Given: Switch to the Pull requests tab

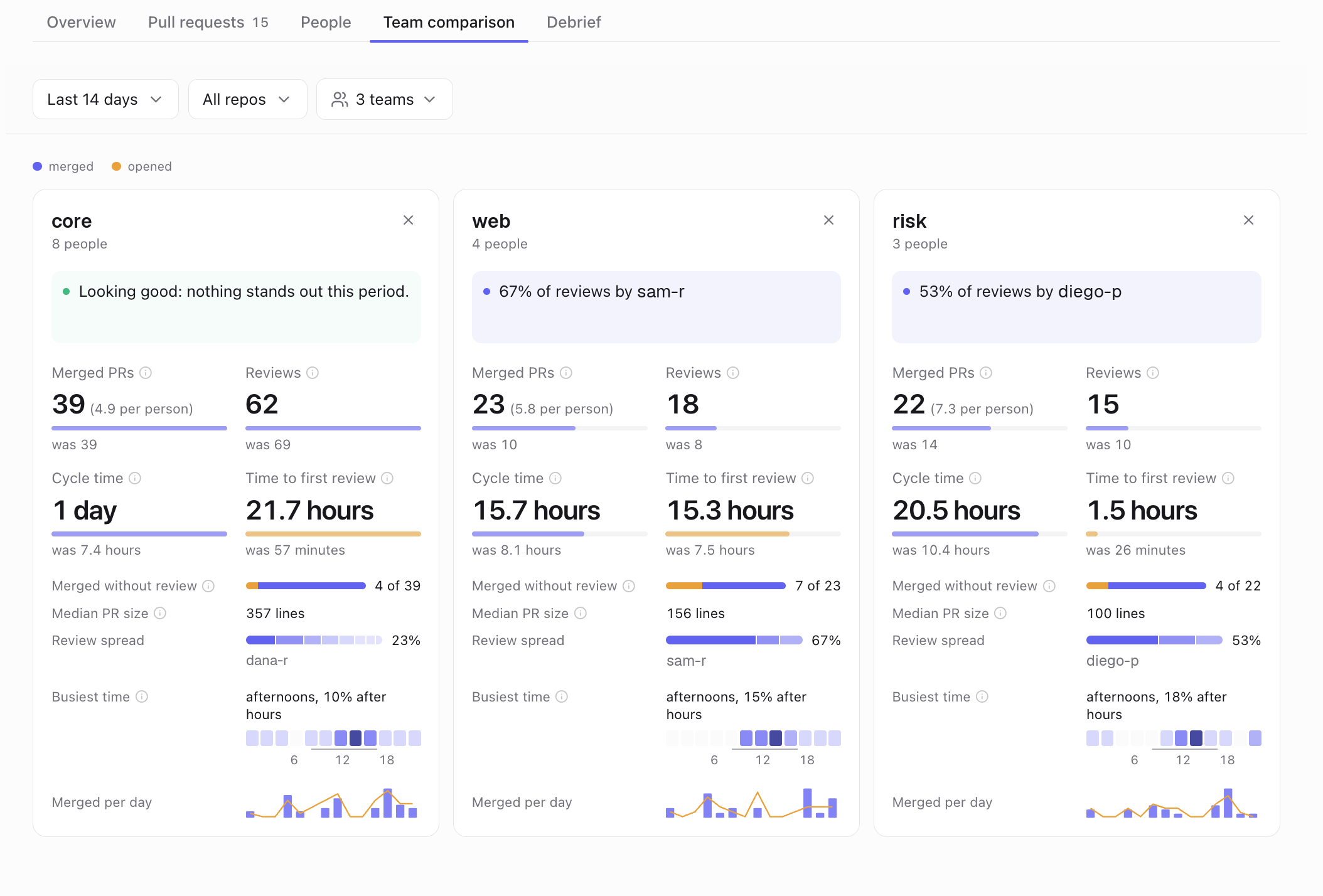Looking at the screenshot, I should [x=208, y=22].
